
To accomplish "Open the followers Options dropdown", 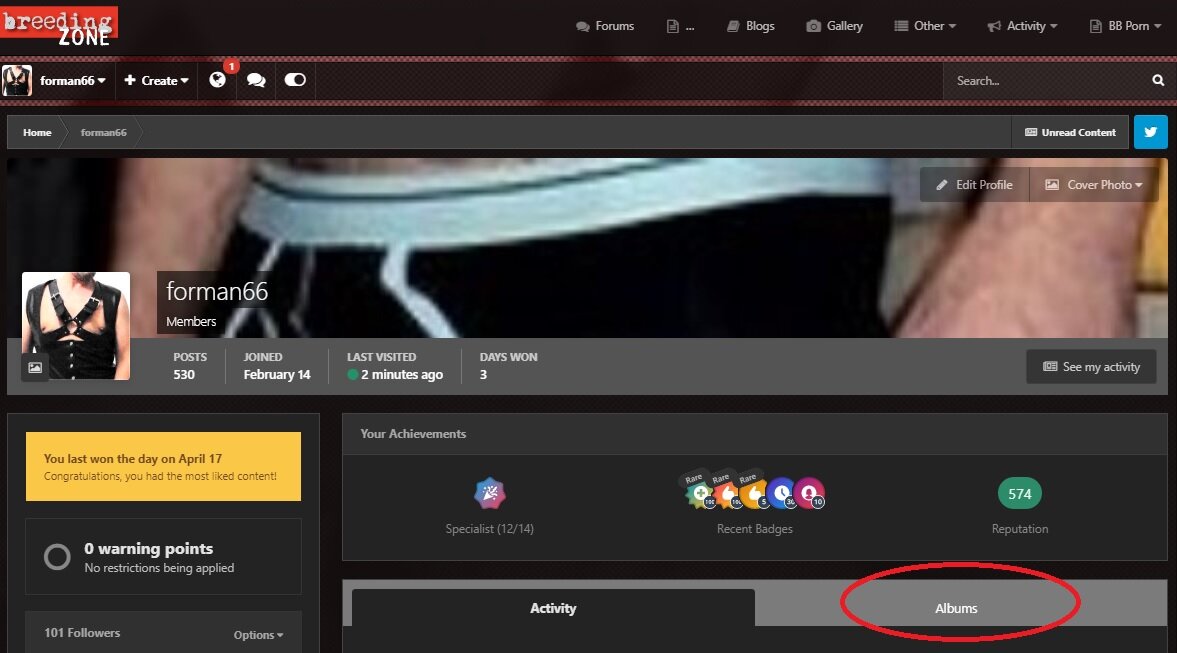I will tap(258, 635).
